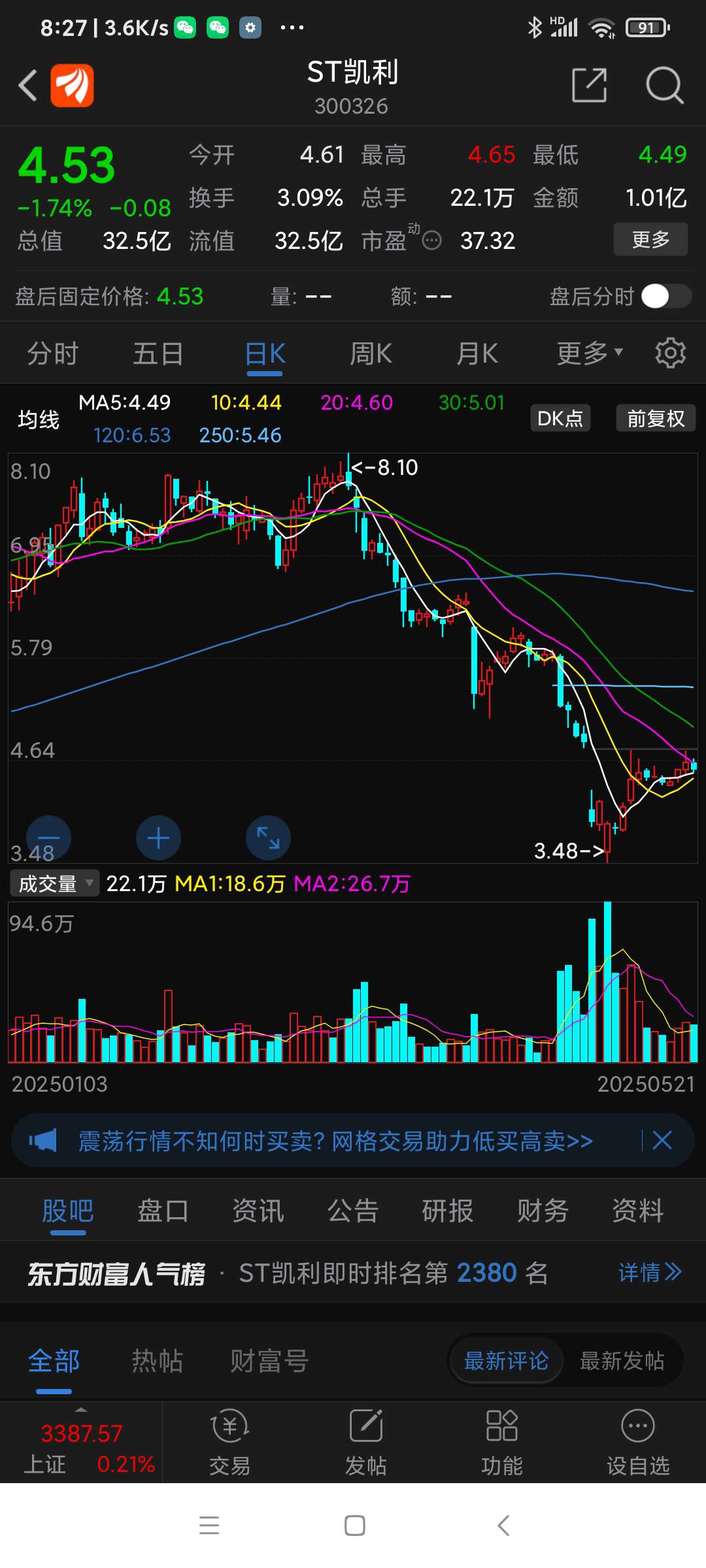The height and width of the screenshot is (1568, 706).
Task: Open the 资讯 tab
Action: pyautogui.click(x=258, y=1211)
